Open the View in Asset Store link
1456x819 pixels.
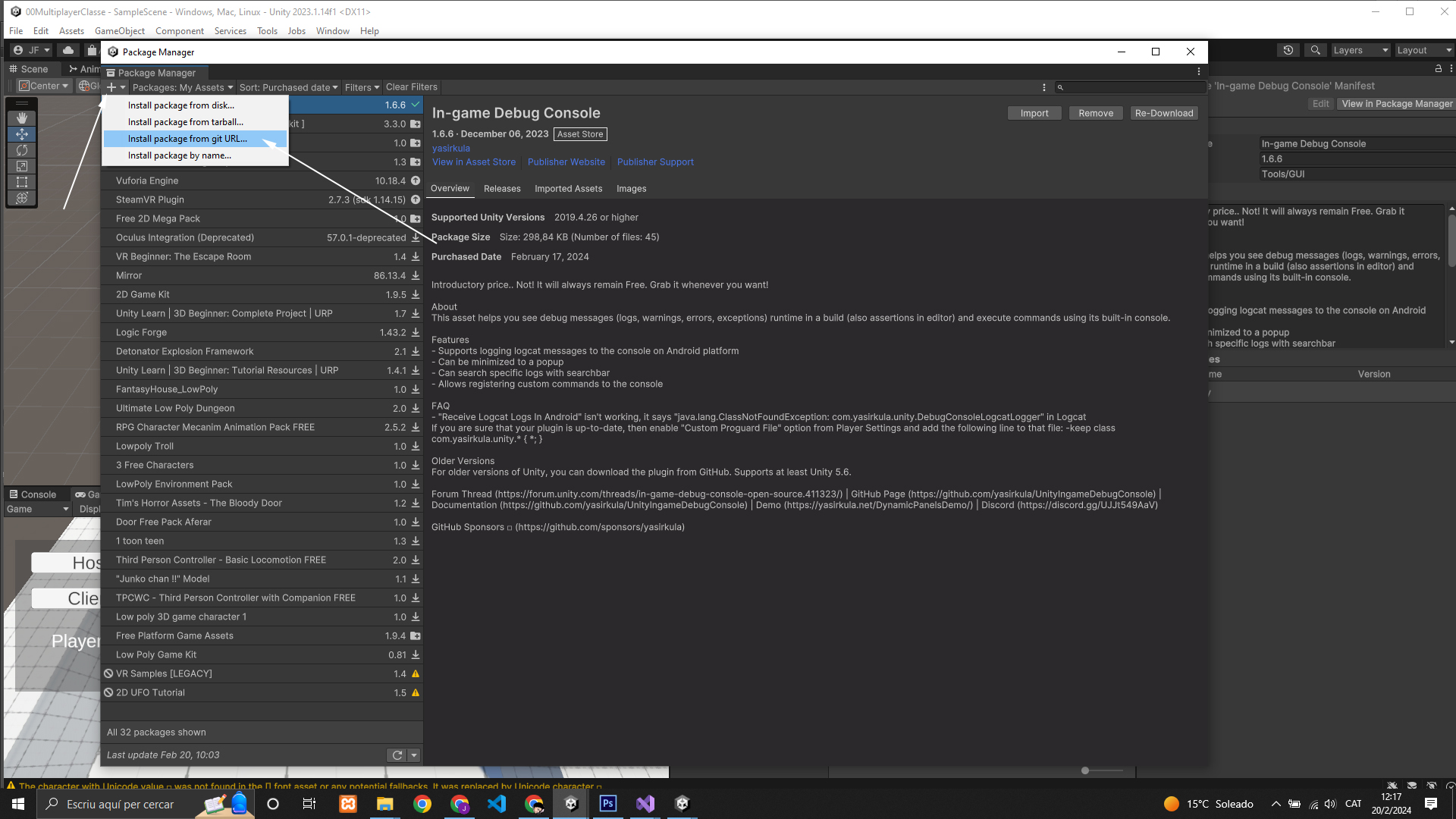click(x=474, y=162)
